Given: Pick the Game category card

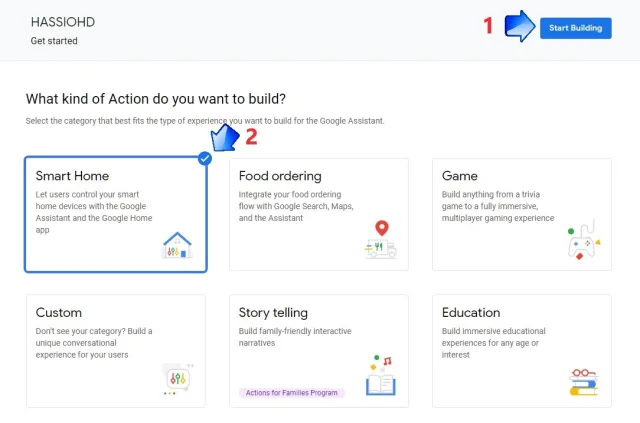Looking at the screenshot, I should point(522,214).
